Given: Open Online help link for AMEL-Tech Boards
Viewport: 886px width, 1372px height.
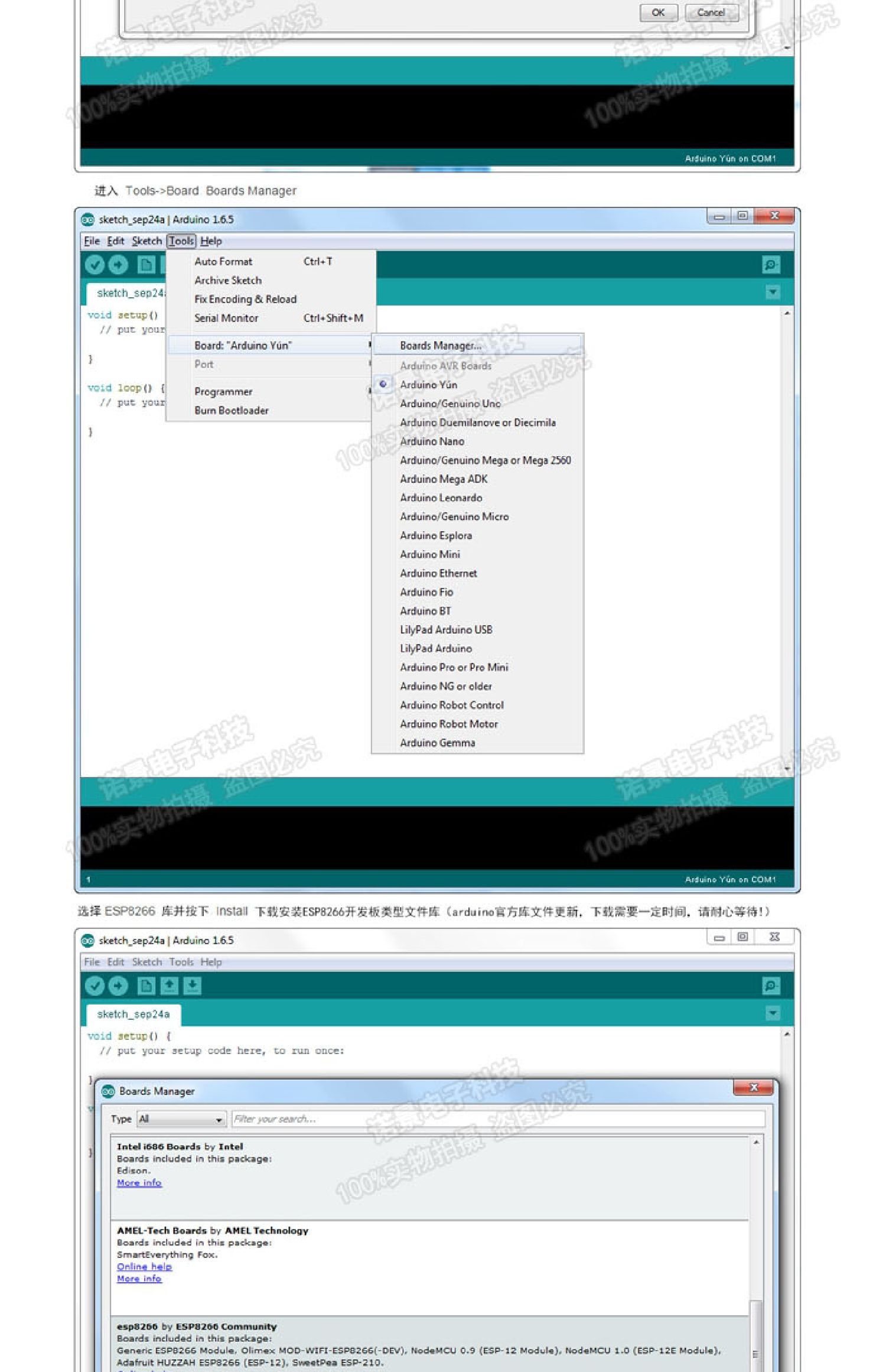Looking at the screenshot, I should [x=144, y=1266].
